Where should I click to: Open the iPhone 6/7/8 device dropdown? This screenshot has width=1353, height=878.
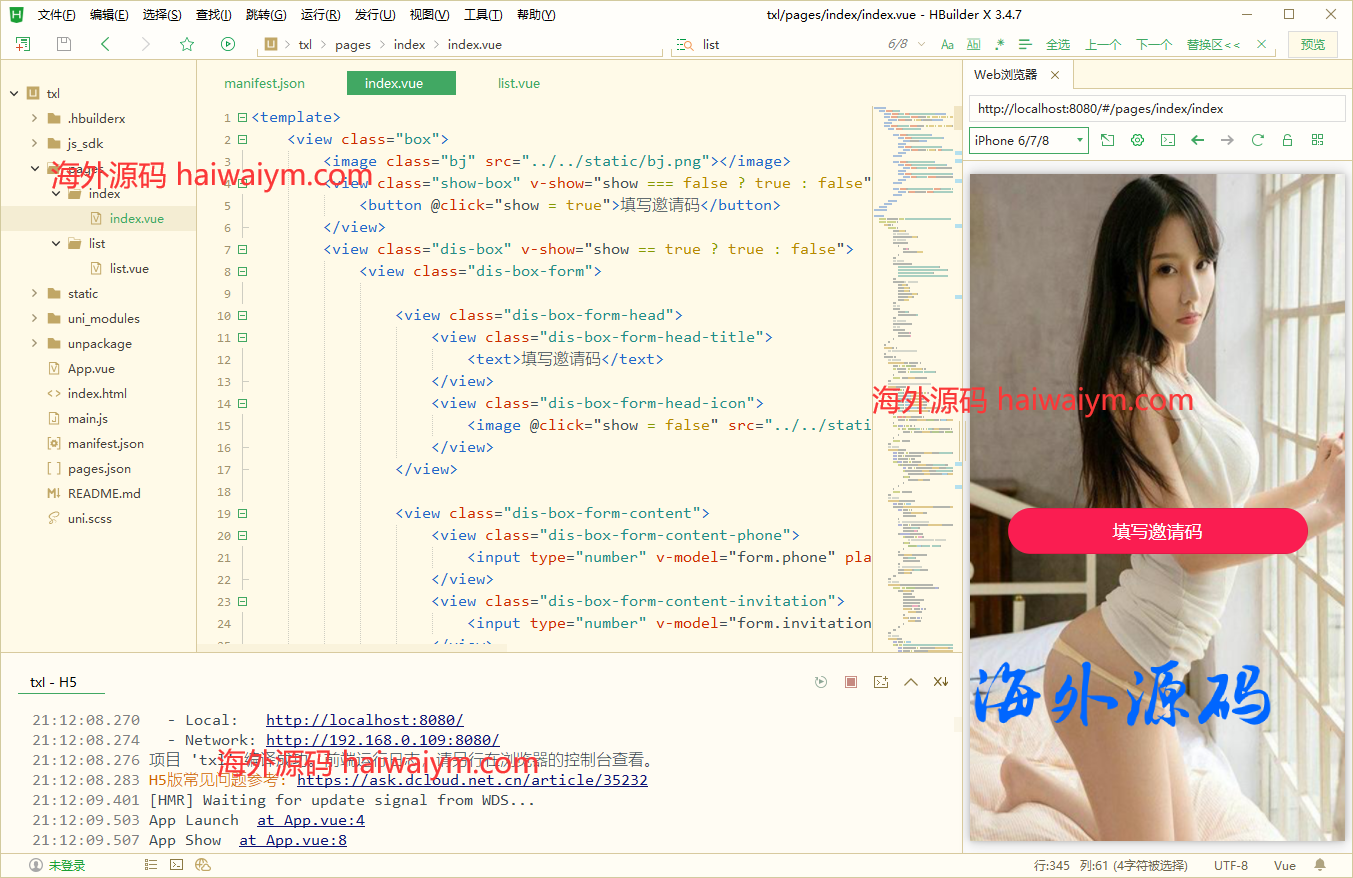[1029, 140]
